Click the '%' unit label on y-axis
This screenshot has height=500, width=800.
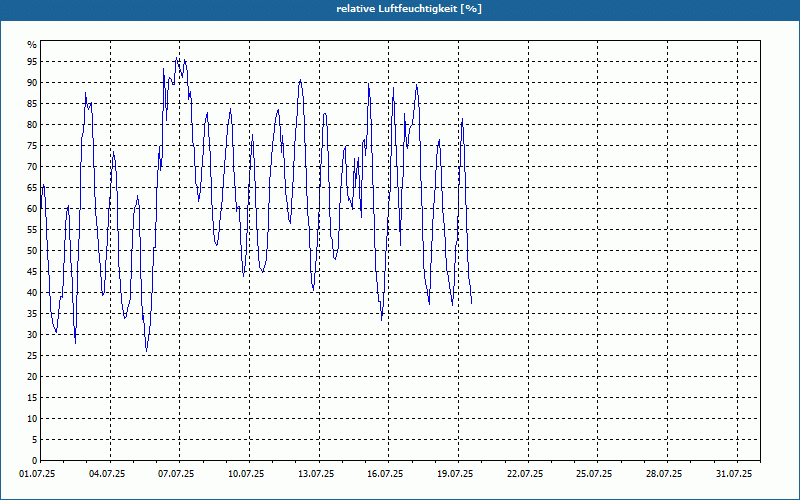[x=32, y=45]
